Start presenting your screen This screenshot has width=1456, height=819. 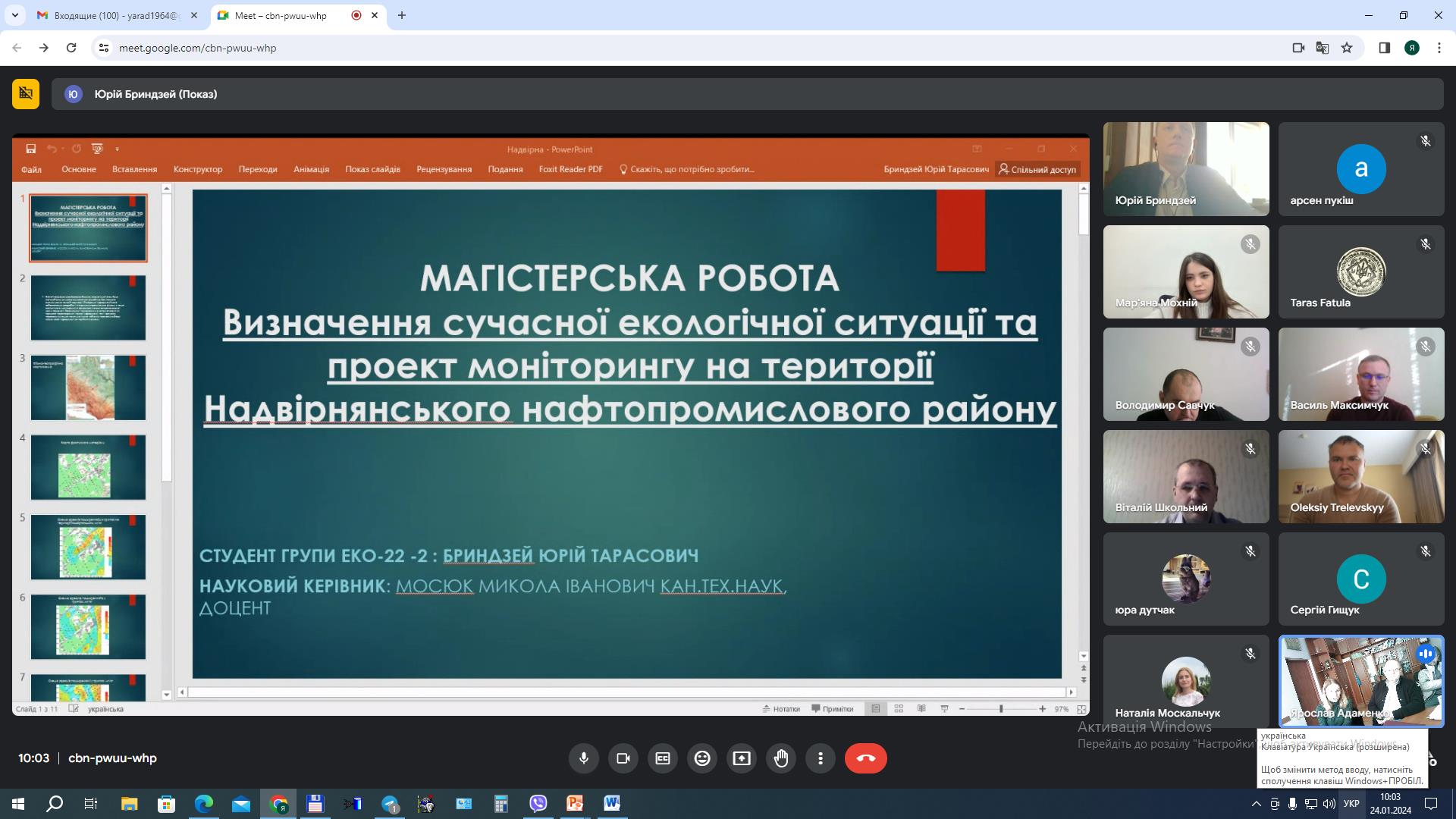pyautogui.click(x=742, y=758)
